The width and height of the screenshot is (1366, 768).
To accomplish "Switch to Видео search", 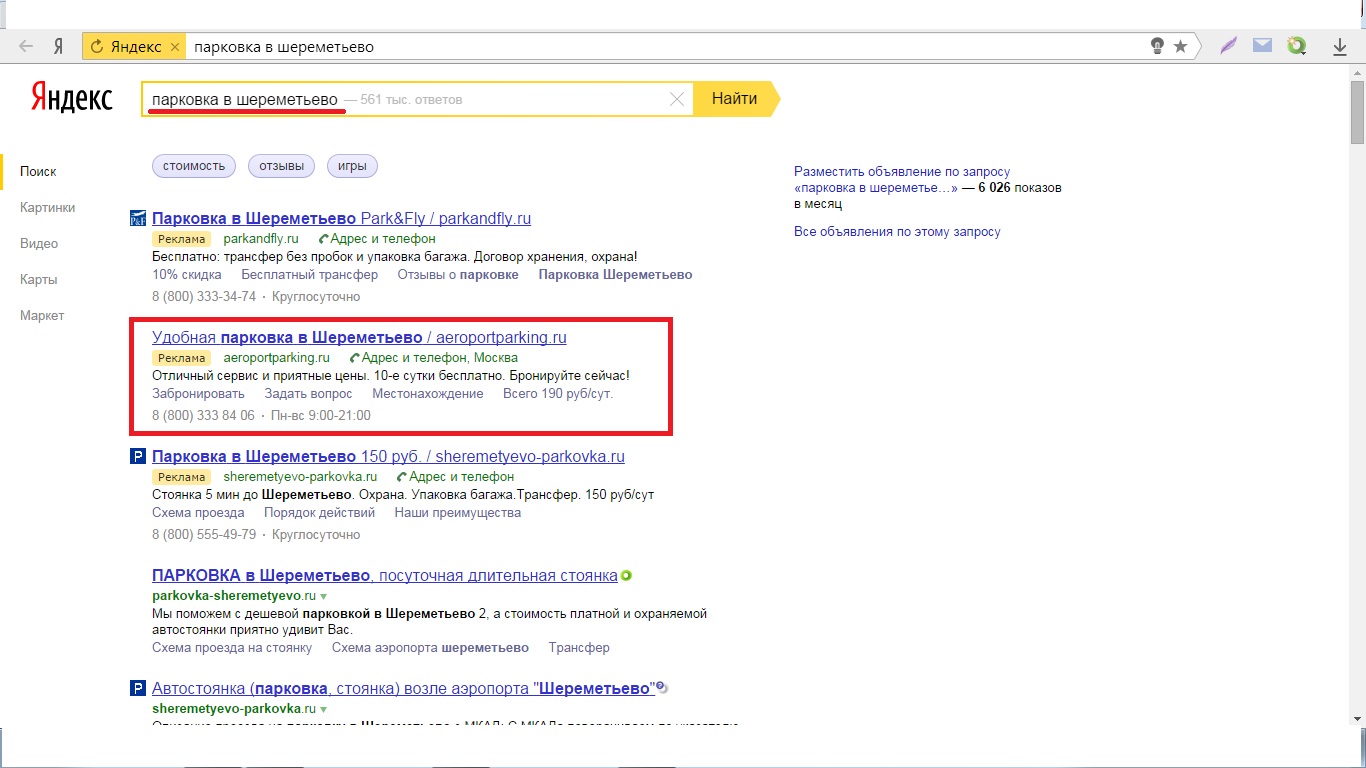I will pos(39,244).
